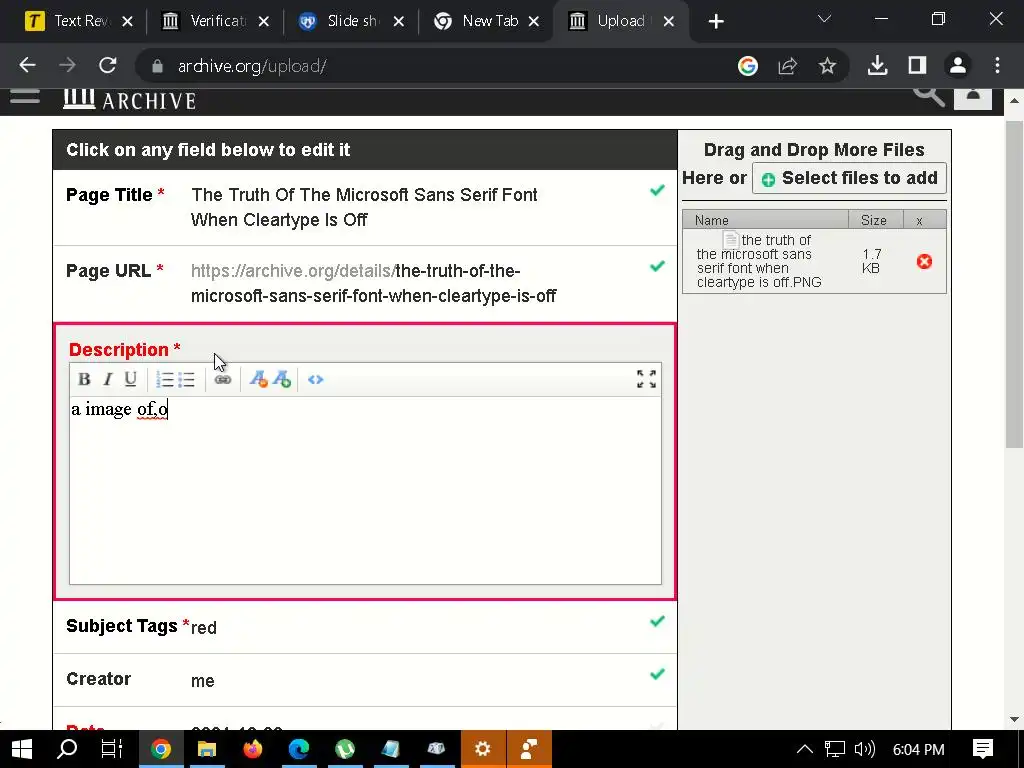Click the address bar URL
The width and height of the screenshot is (1024, 768).
[x=252, y=66]
